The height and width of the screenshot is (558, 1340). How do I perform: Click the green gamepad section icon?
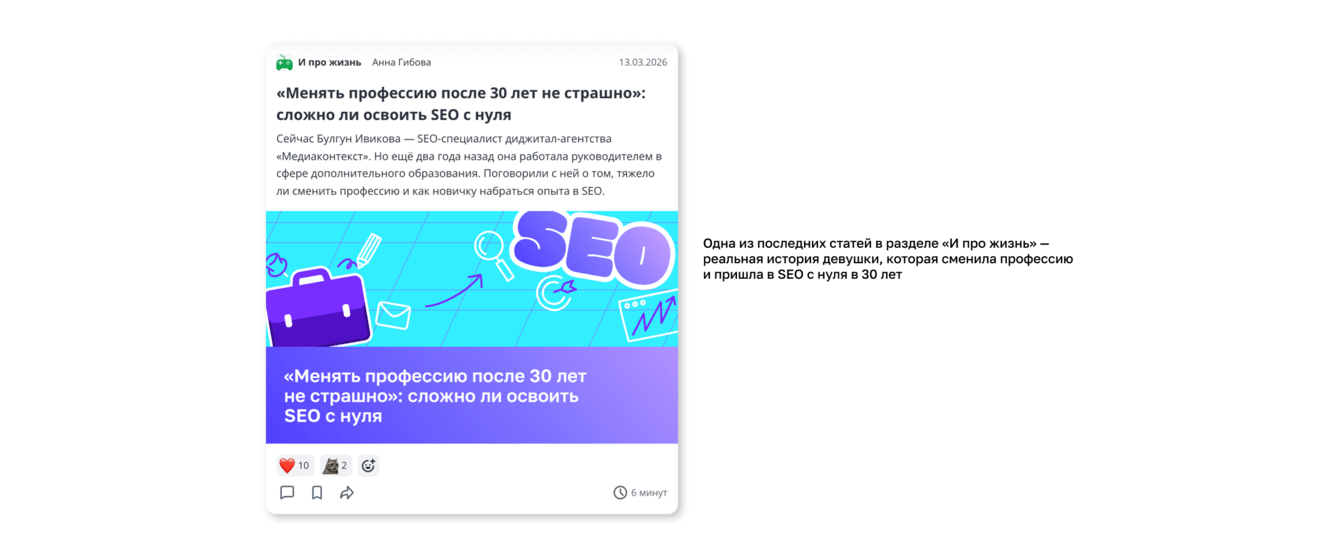[285, 63]
